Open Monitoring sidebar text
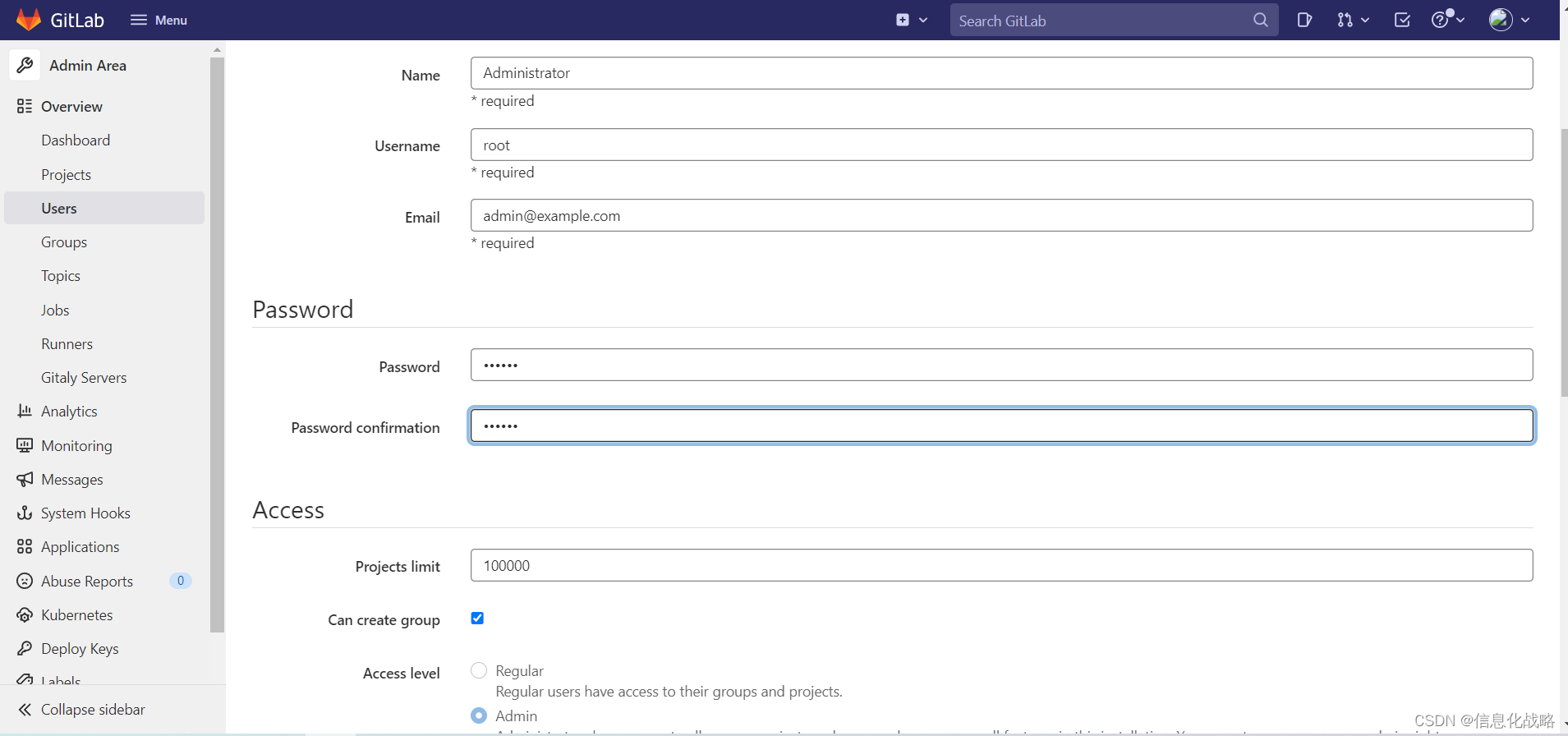 tap(76, 445)
